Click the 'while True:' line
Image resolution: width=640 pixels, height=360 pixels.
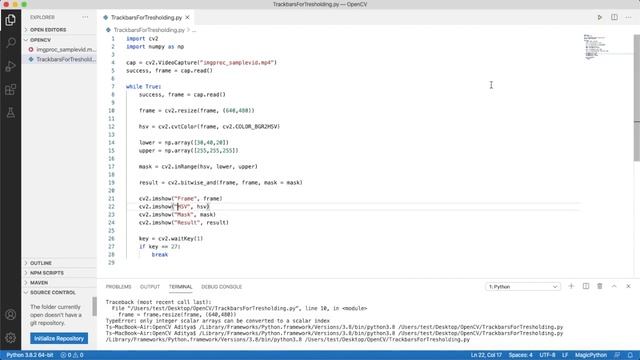click(144, 87)
